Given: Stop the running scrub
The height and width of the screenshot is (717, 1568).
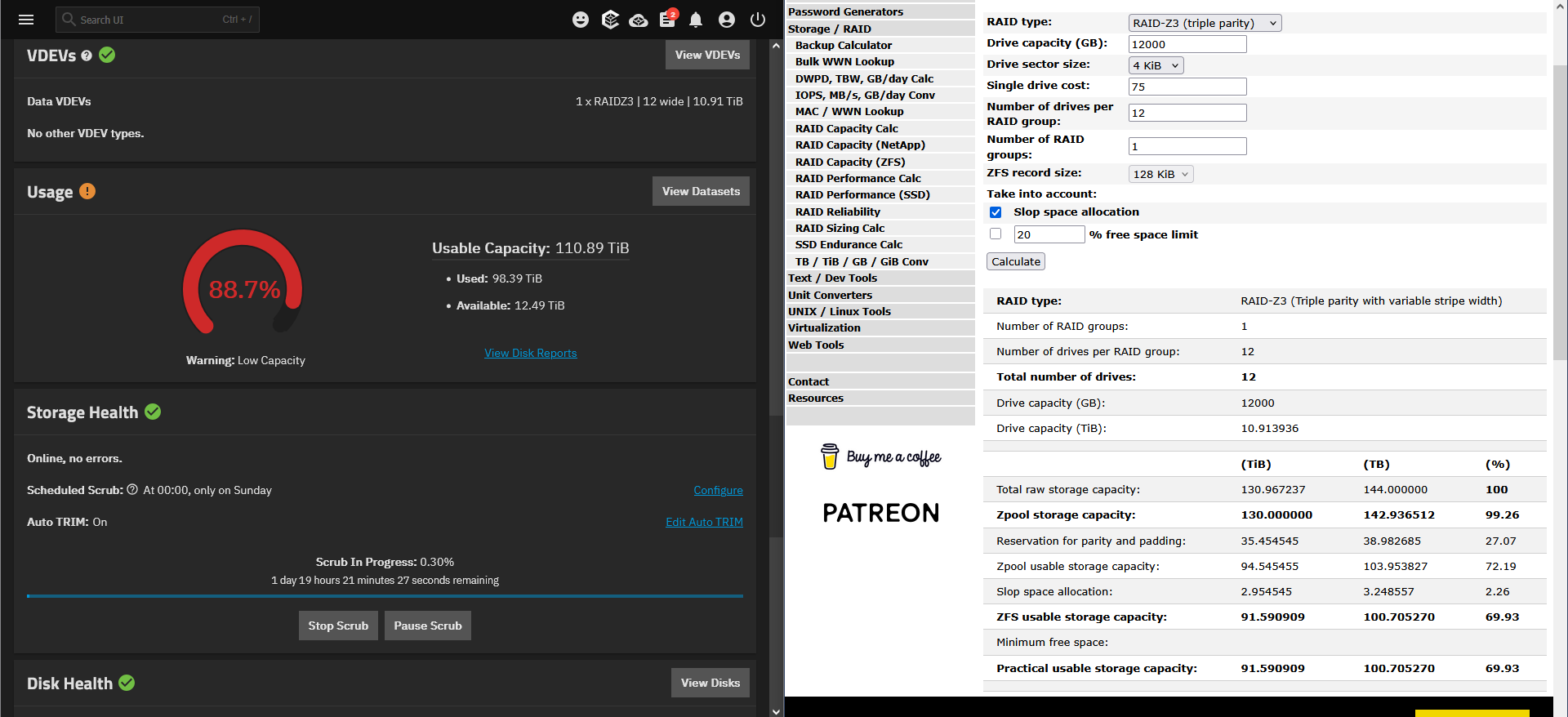Looking at the screenshot, I should tap(338, 626).
